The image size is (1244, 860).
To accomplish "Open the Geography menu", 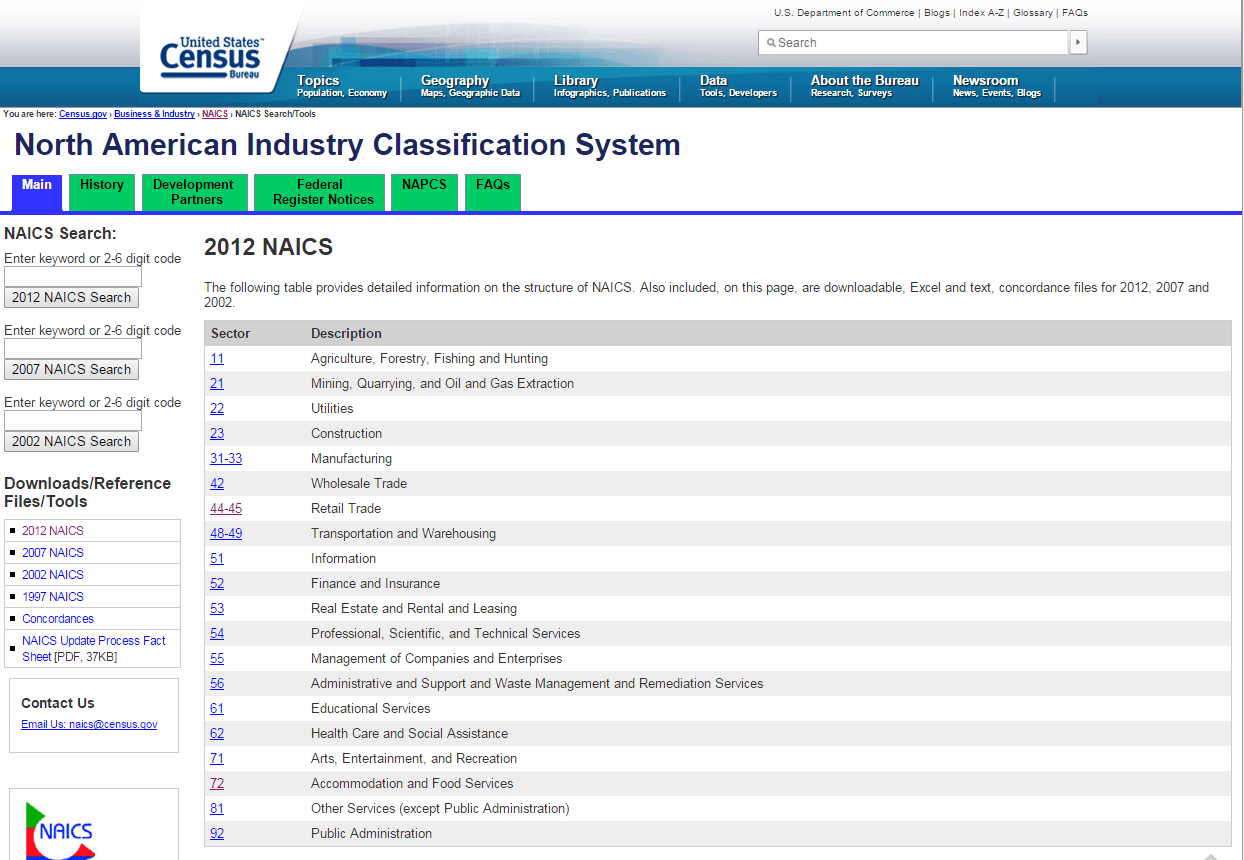I will pyautogui.click(x=470, y=86).
